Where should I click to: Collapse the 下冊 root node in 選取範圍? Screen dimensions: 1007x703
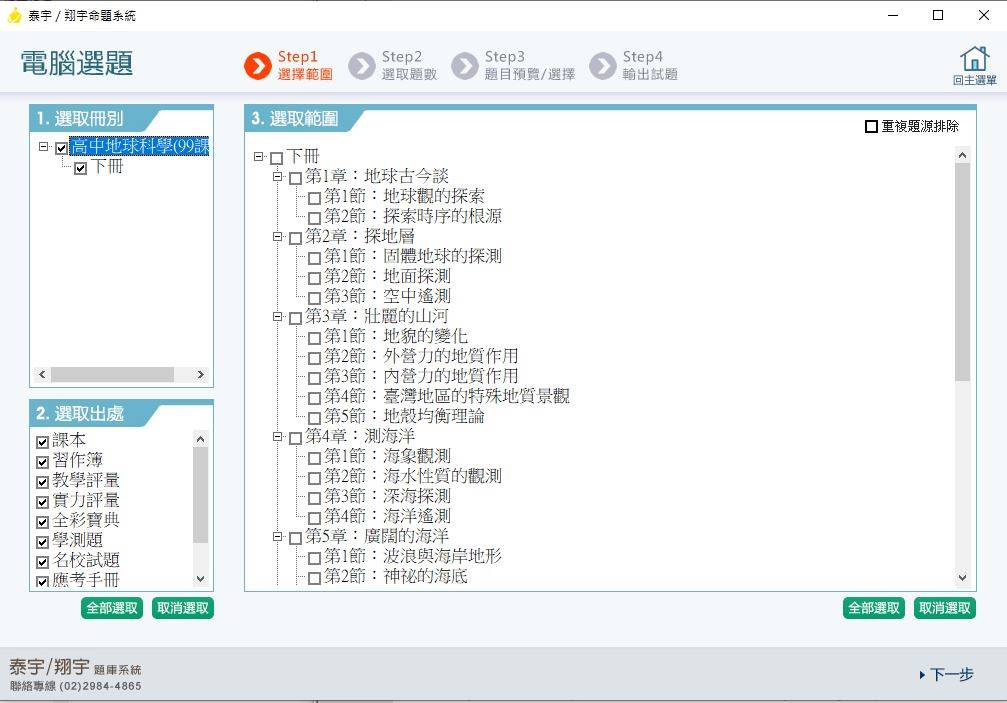click(x=258, y=156)
